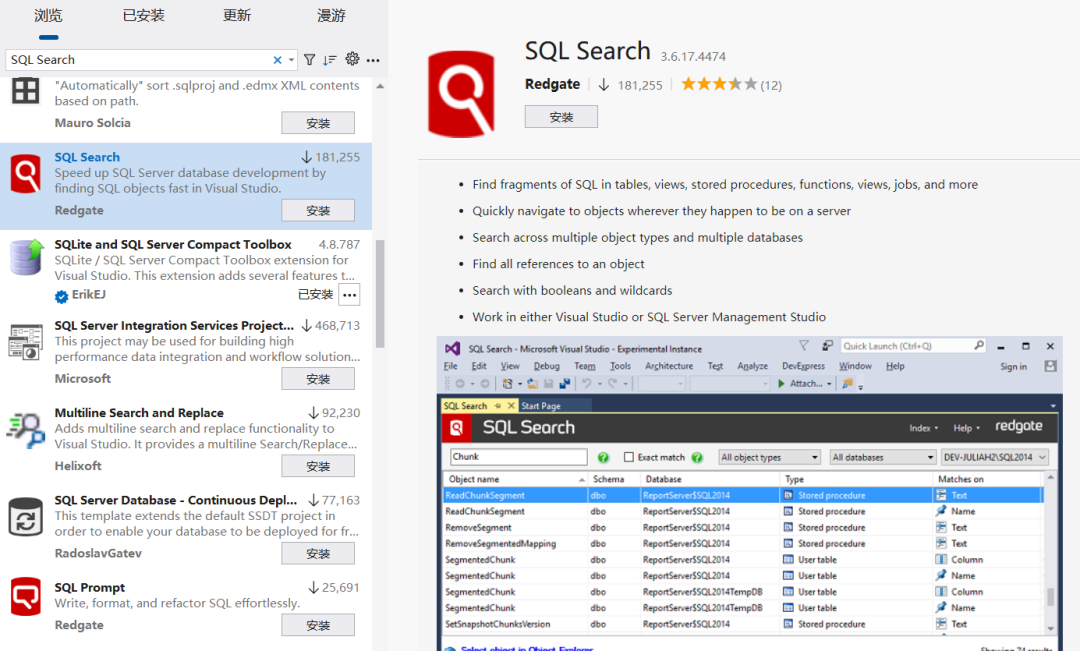1080x651 pixels.
Task: Sort by the Object name column header
Action: (514, 479)
